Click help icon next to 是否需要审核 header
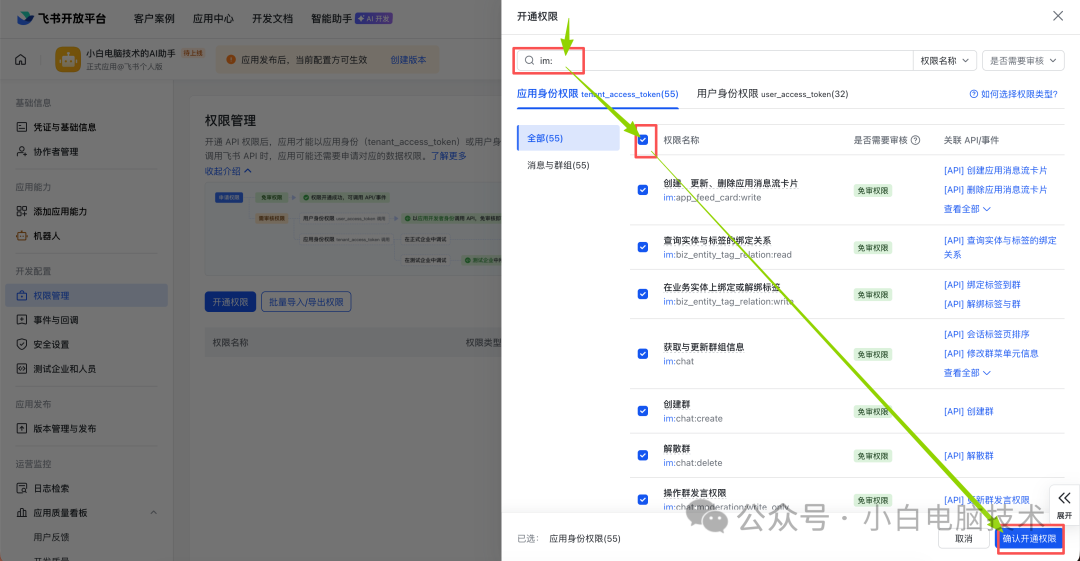 click(915, 140)
